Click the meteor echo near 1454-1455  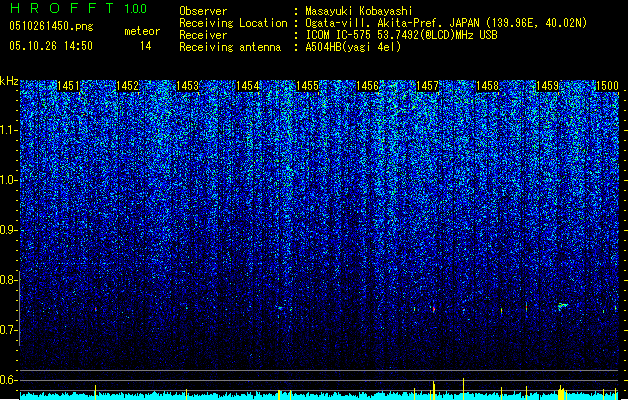(x=280, y=308)
